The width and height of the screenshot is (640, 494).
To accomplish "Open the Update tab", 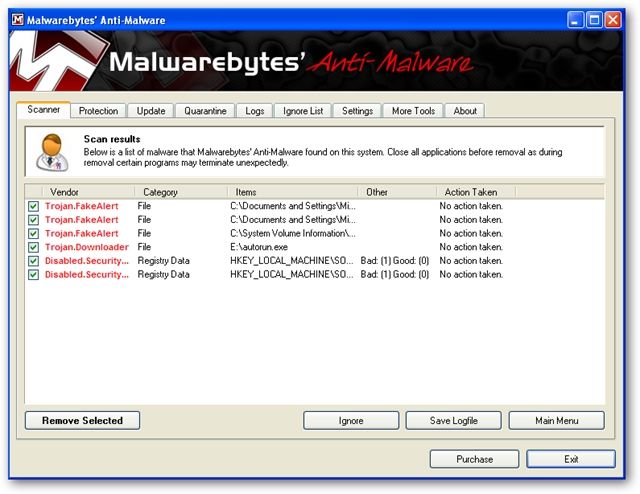I will coord(151,111).
